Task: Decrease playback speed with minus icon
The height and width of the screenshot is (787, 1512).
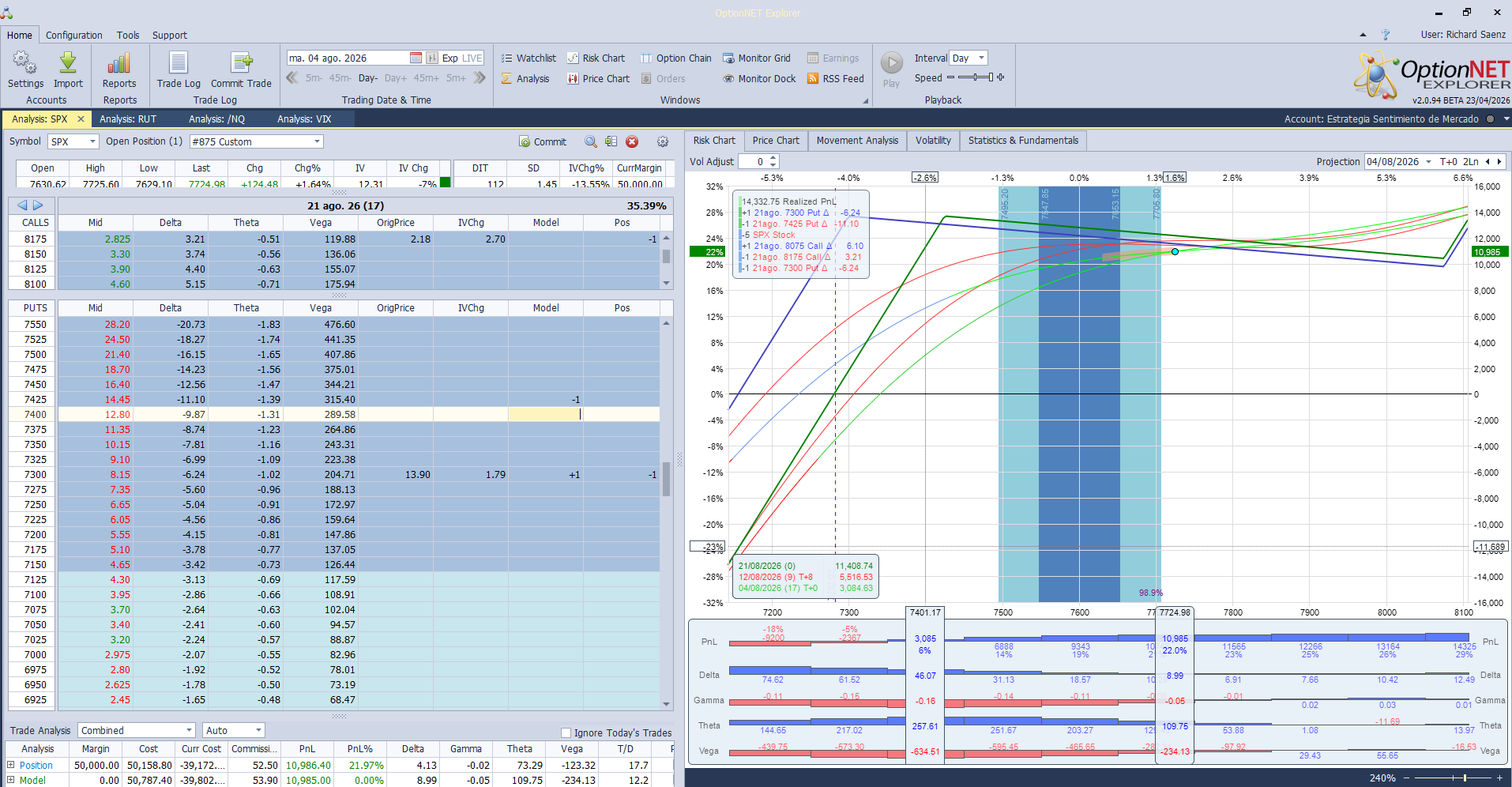Action: pos(950,77)
